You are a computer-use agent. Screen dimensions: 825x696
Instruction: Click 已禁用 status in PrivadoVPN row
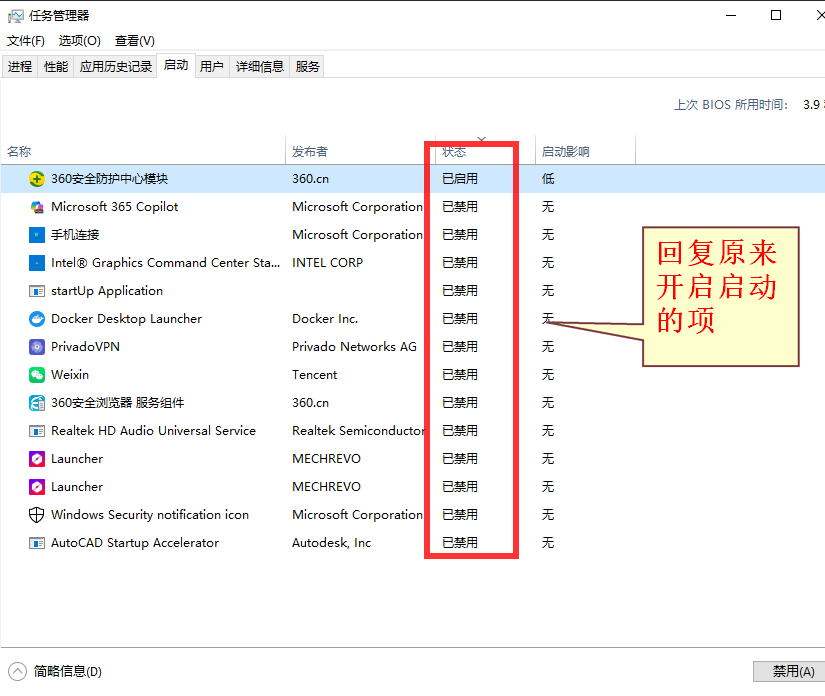pos(460,347)
